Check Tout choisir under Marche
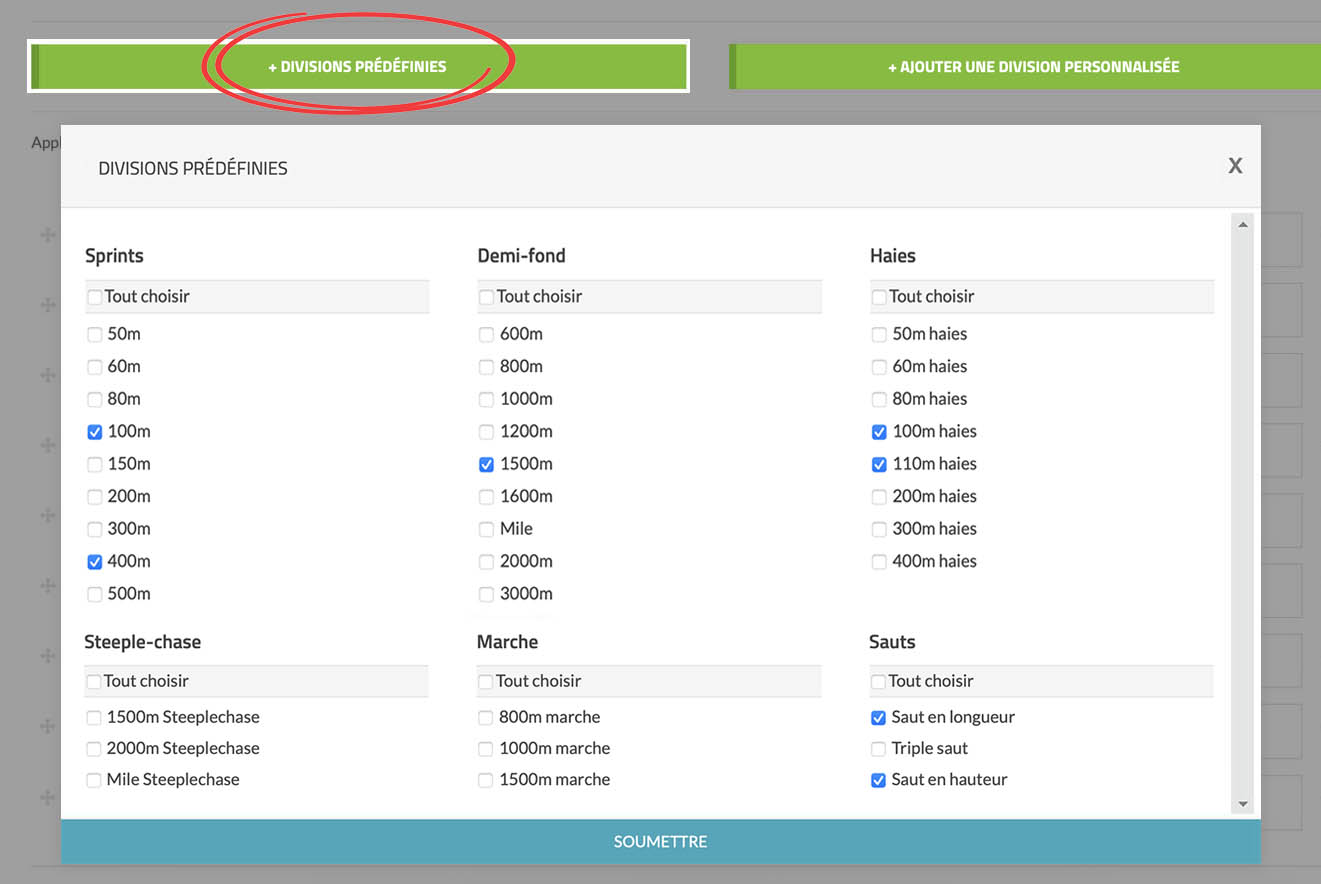This screenshot has width=1321, height=884. (486, 682)
